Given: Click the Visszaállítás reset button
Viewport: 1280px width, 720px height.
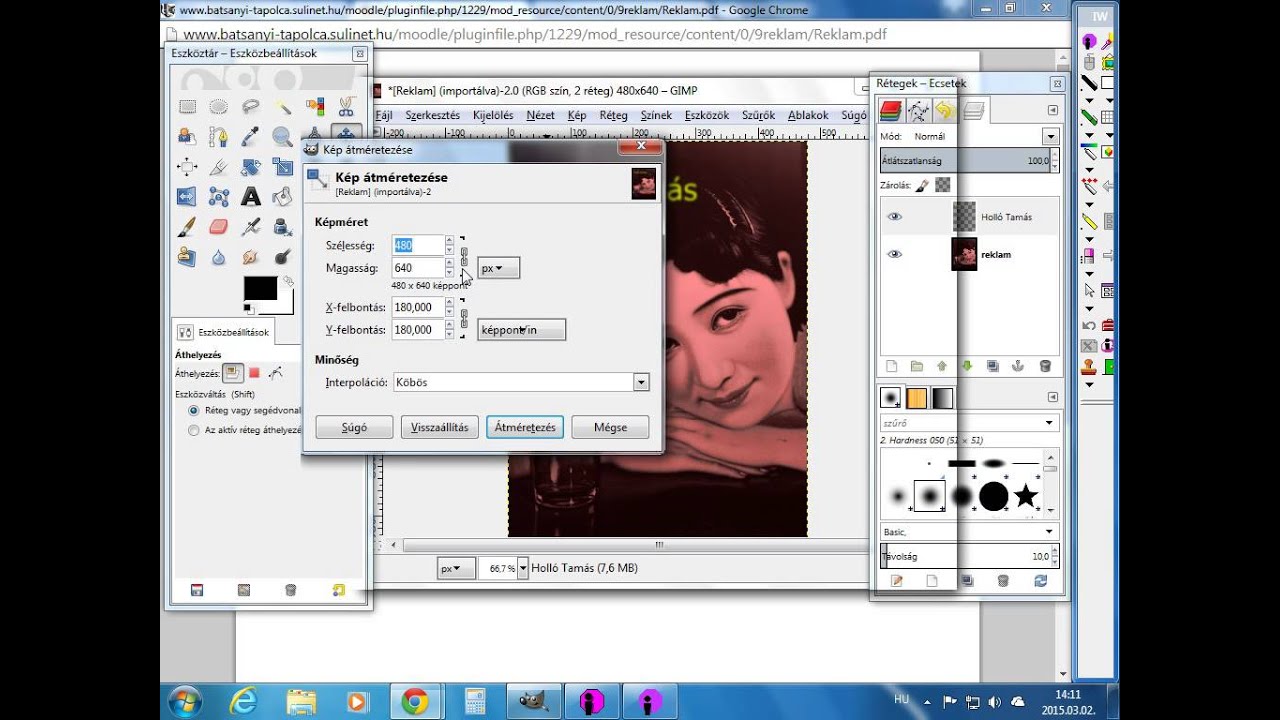Looking at the screenshot, I should (x=440, y=427).
